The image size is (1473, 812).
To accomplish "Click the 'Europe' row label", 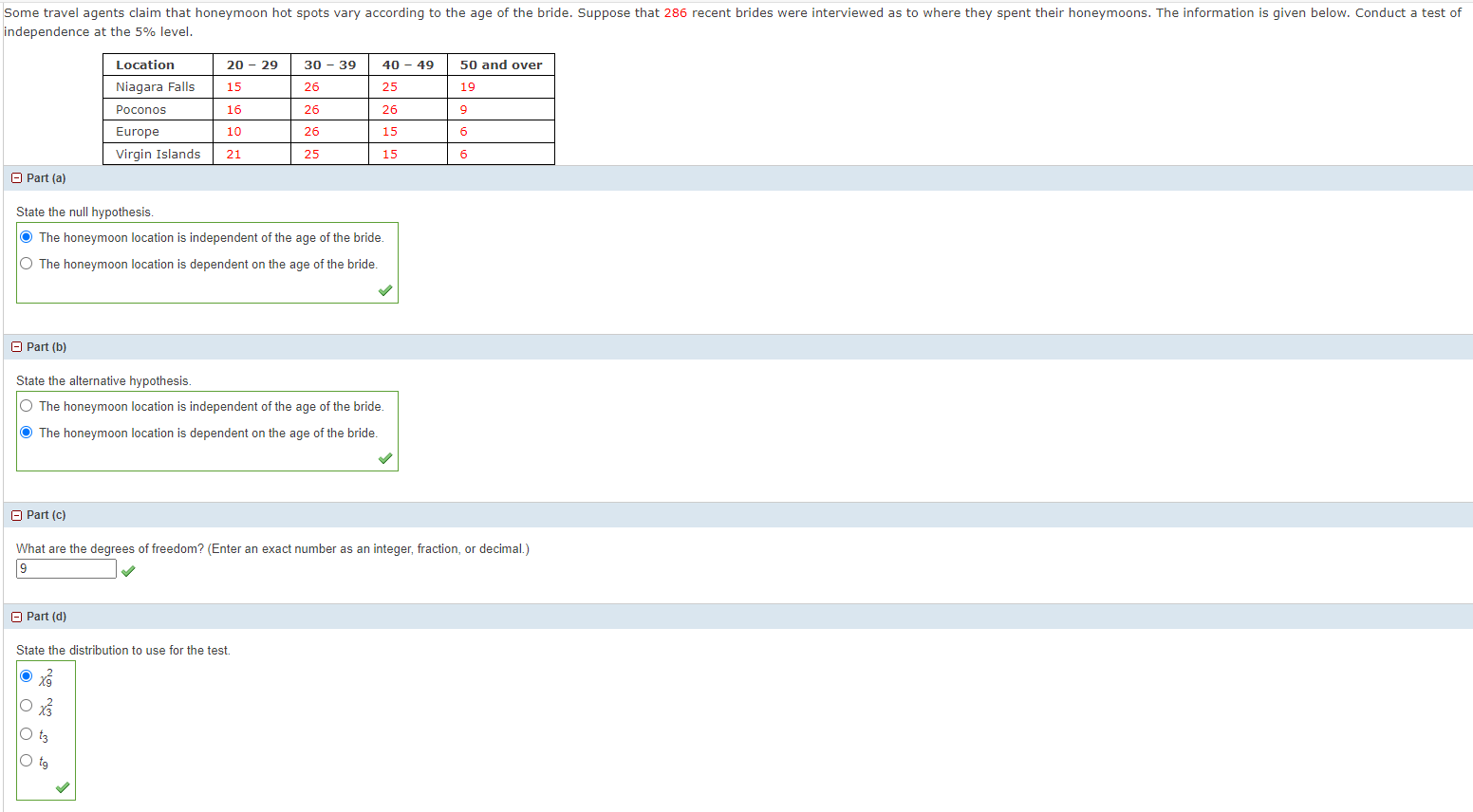I will pos(138,132).
